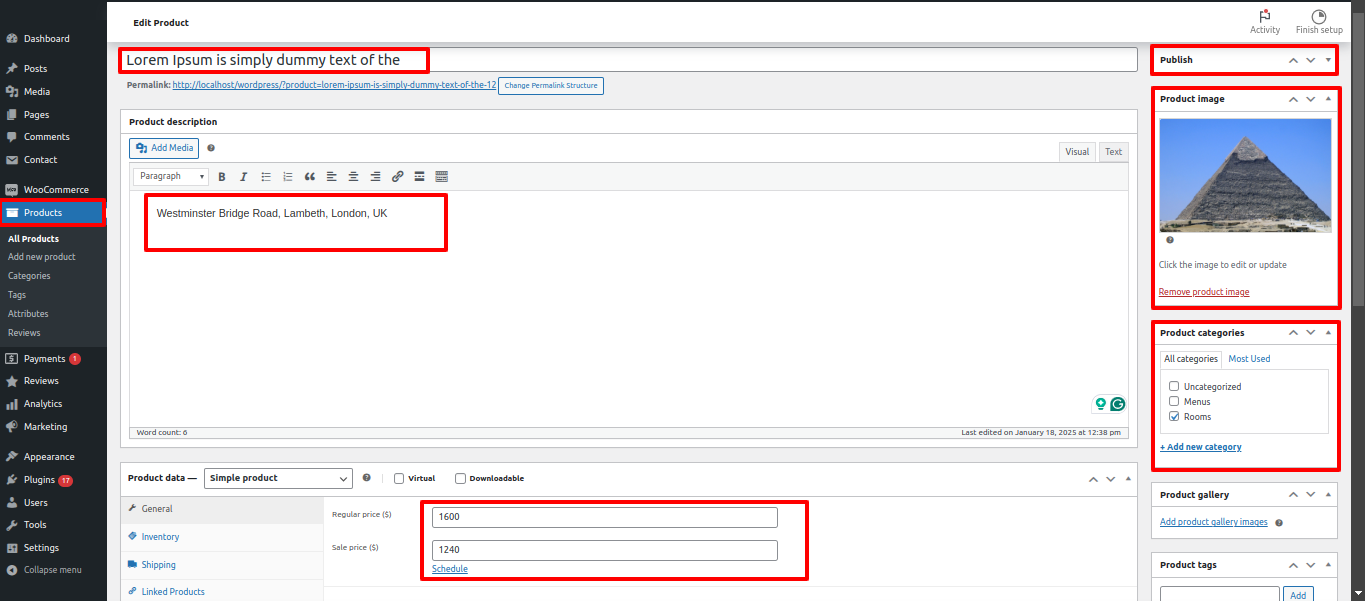Select the bulleted list icon
The width and height of the screenshot is (1365, 601).
(x=266, y=177)
